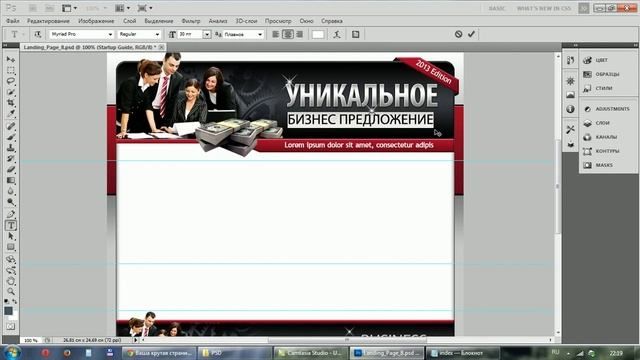Switch to Basic workspace
The image size is (640, 360).
pyautogui.click(x=497, y=8)
